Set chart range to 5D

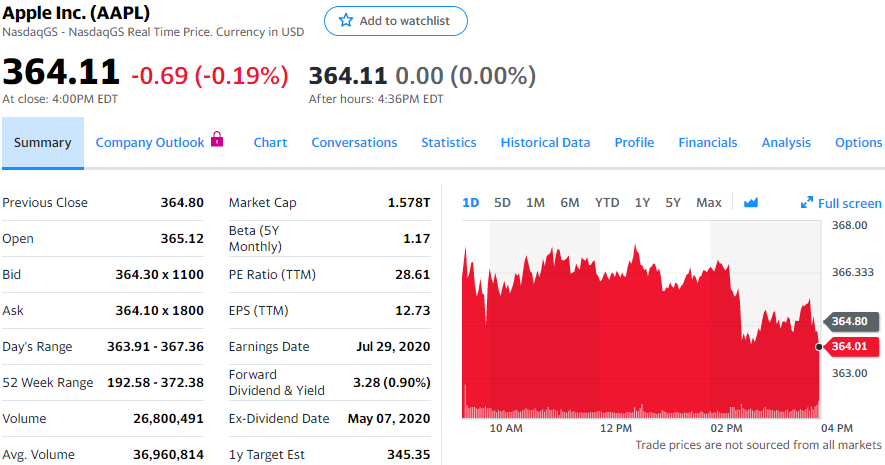pyautogui.click(x=502, y=203)
